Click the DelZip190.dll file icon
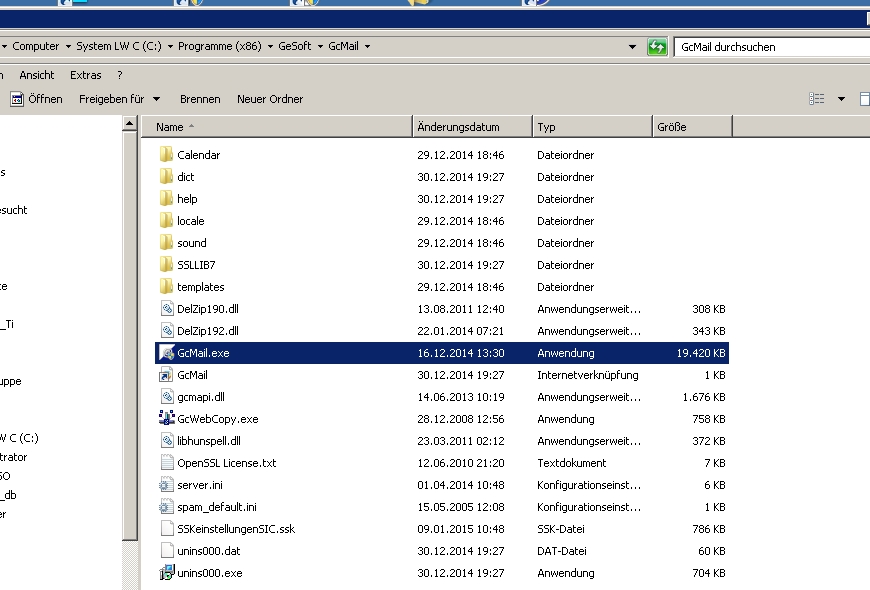Image resolution: width=870 pixels, height=590 pixels. pos(167,309)
